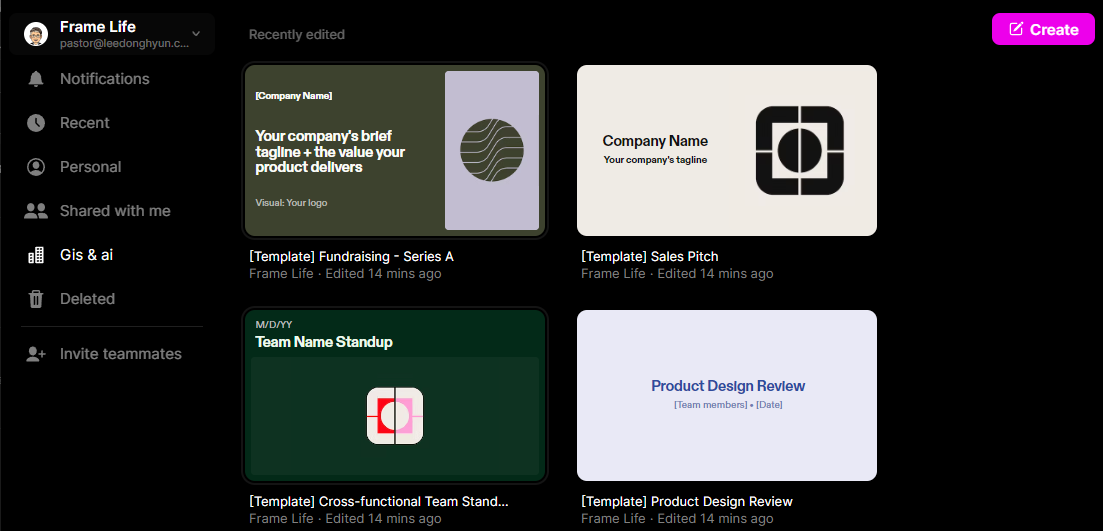Click the '[Template] Product Design Review' title
1103x531 pixels.
click(x=687, y=502)
